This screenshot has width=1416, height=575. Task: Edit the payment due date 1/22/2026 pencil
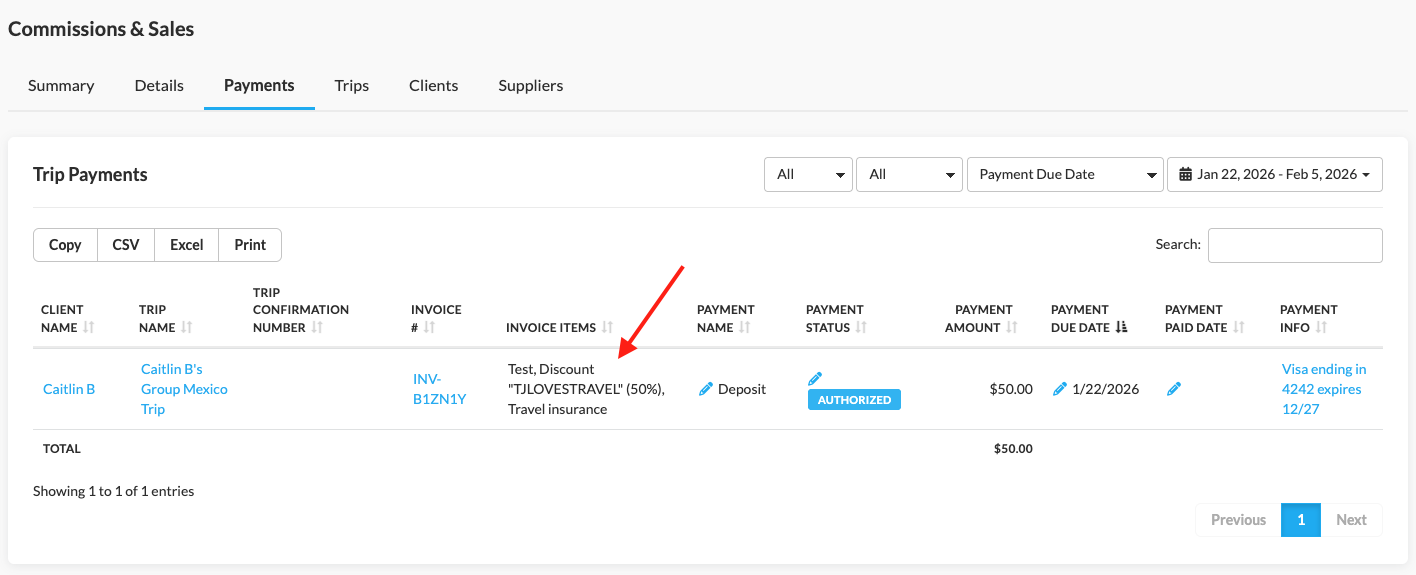[1060, 389]
